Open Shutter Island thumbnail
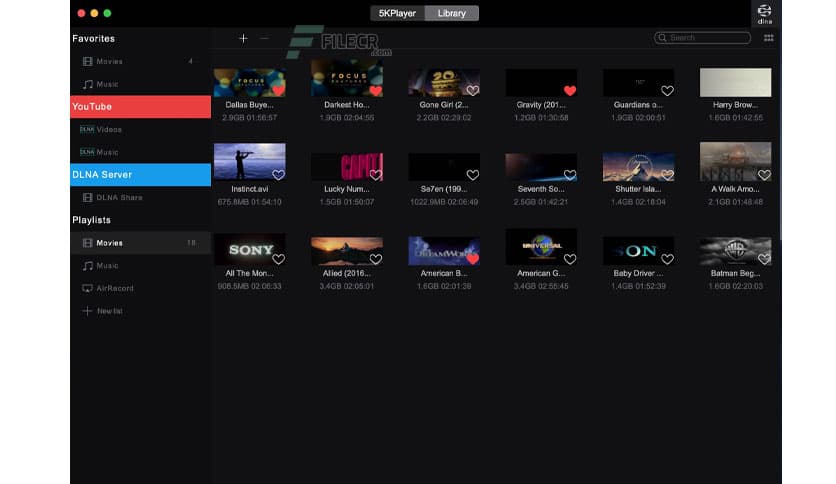This screenshot has width=836, height=484. pos(638,167)
